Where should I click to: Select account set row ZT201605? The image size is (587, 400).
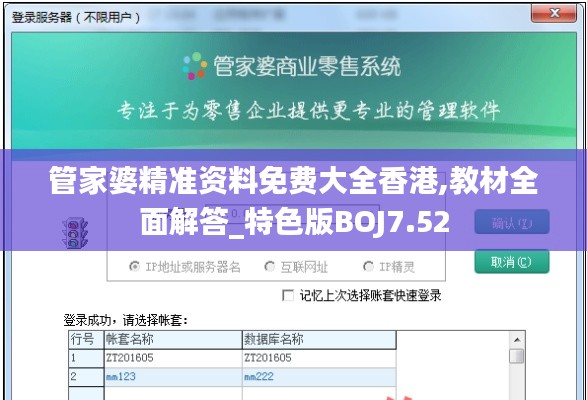(x=232, y=358)
